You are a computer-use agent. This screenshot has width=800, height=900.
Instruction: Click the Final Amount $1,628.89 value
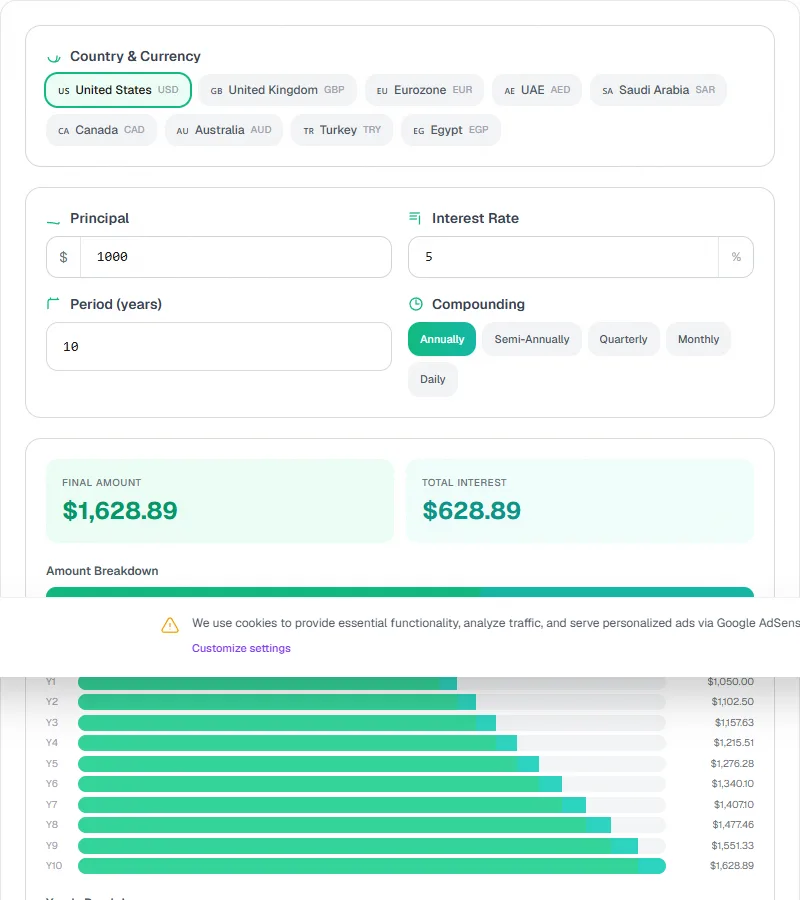(120, 511)
